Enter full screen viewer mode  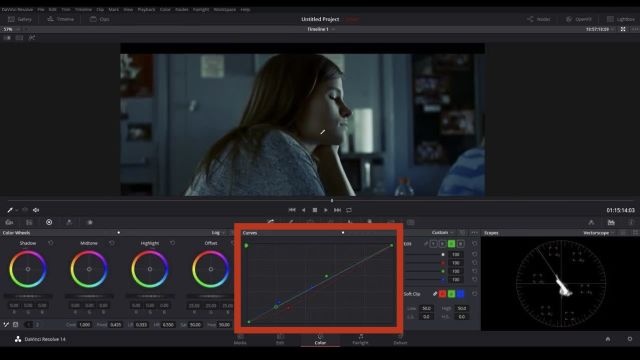click(623, 29)
